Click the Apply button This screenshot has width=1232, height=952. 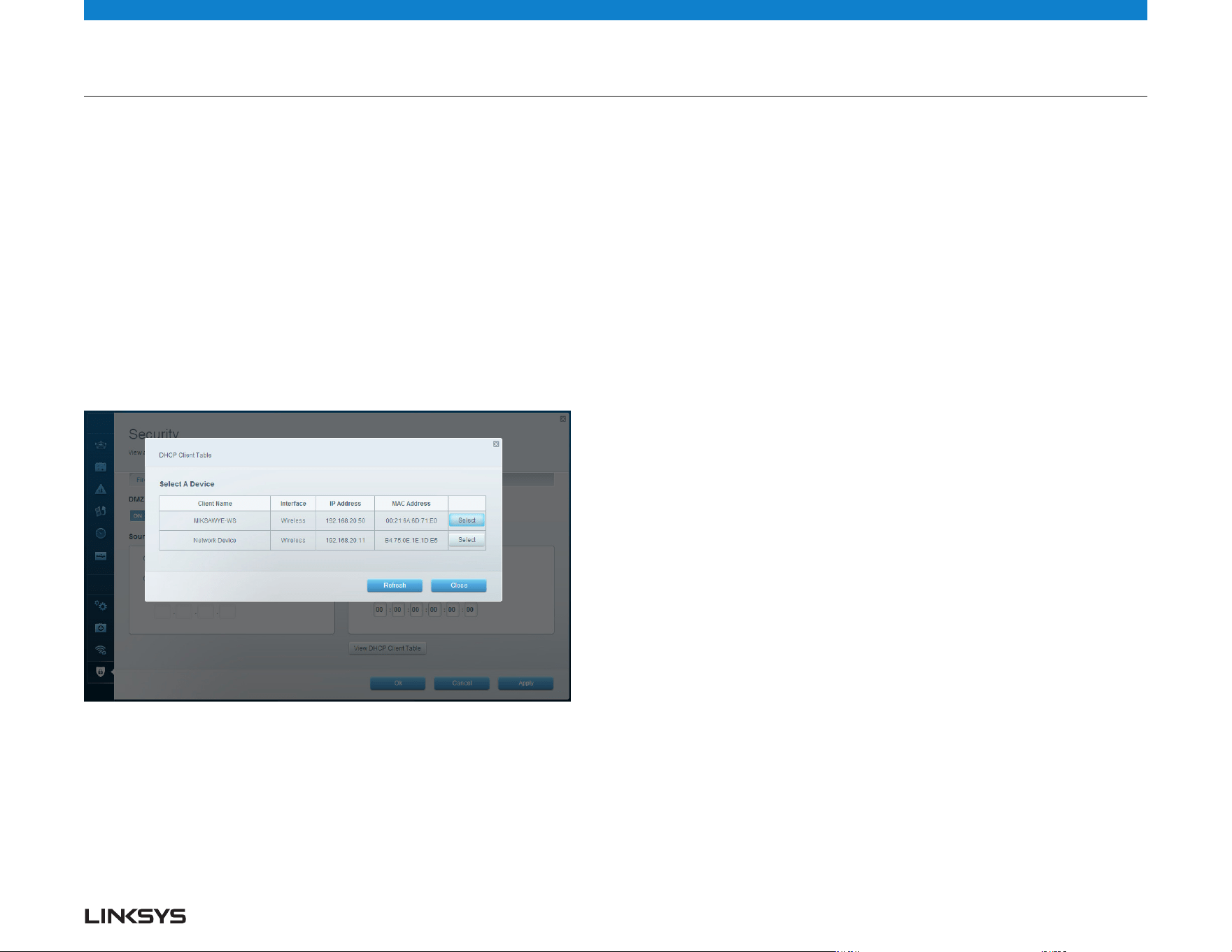pyautogui.click(x=526, y=683)
